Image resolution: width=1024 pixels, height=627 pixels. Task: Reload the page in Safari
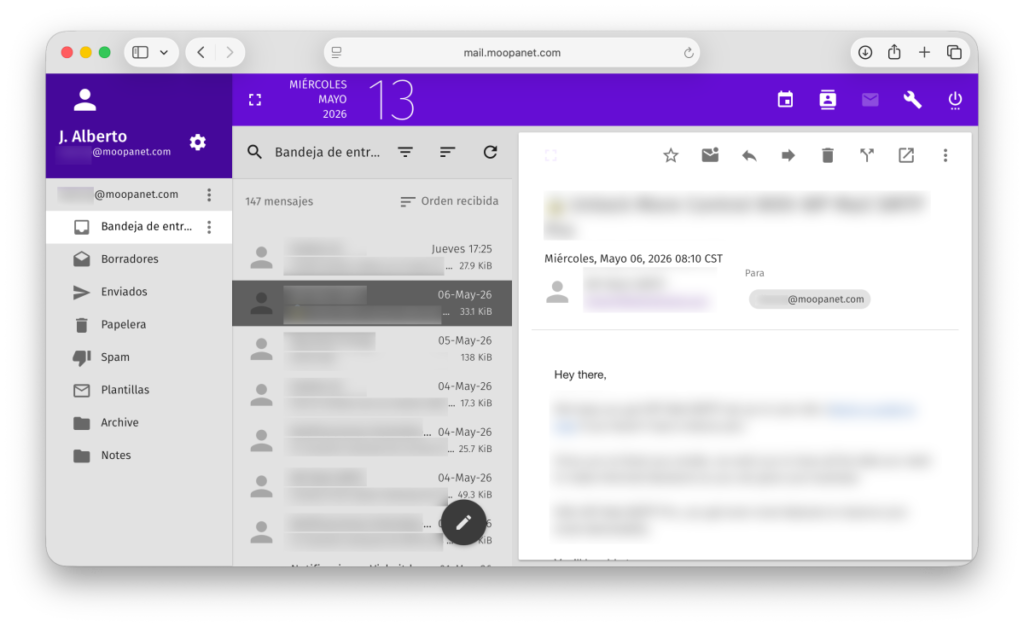point(688,53)
